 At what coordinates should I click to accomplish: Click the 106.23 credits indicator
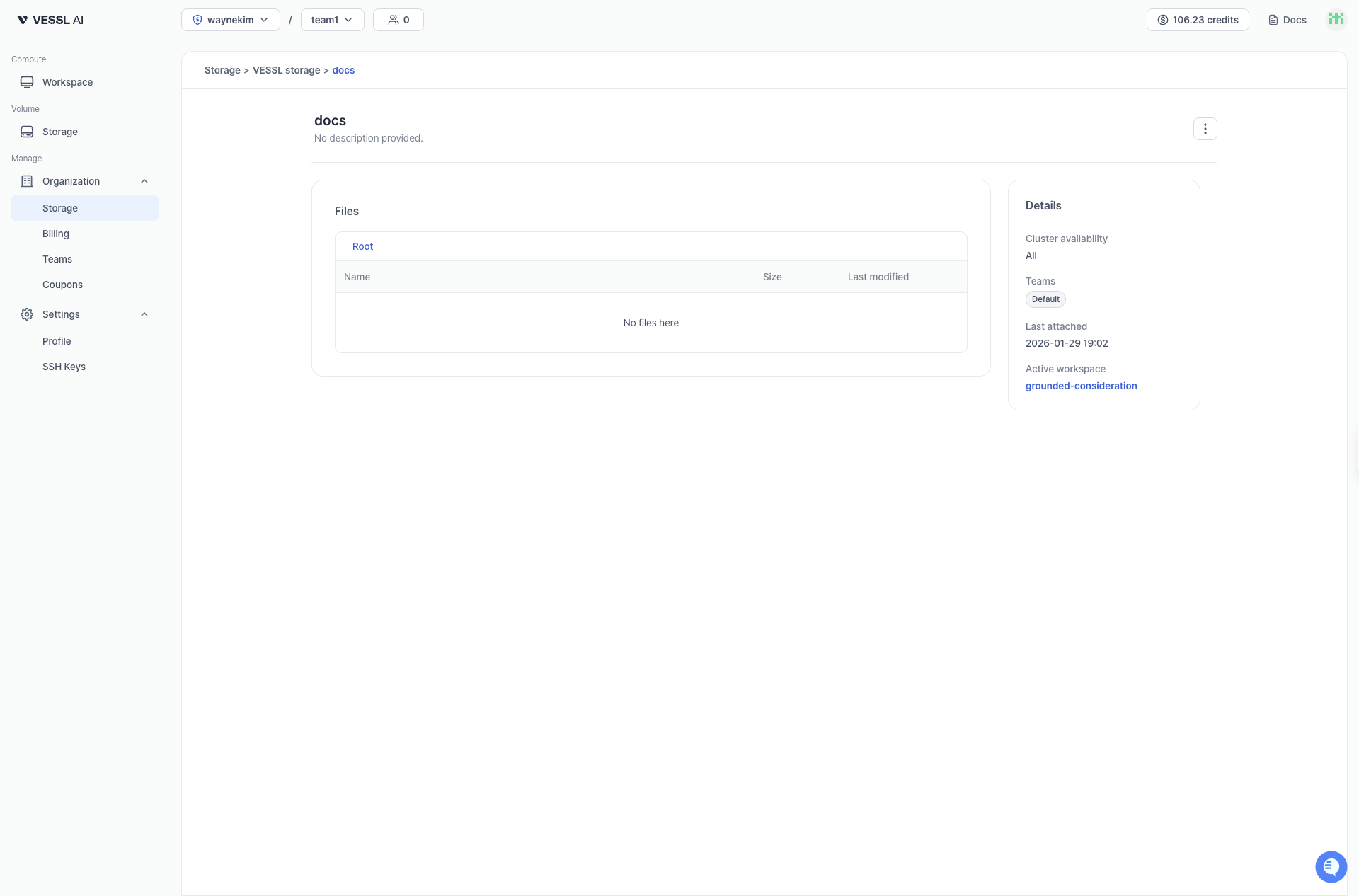pyautogui.click(x=1197, y=20)
